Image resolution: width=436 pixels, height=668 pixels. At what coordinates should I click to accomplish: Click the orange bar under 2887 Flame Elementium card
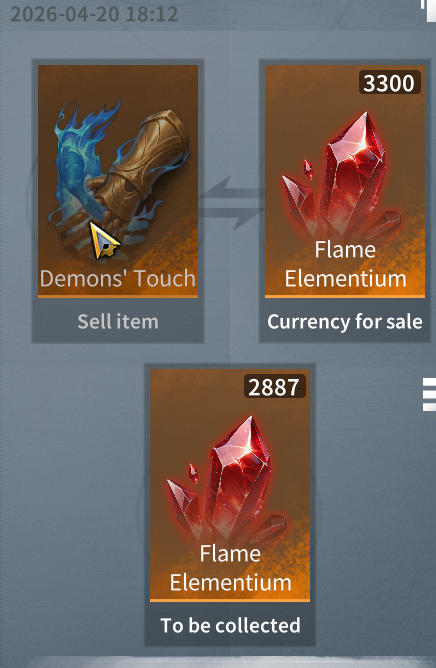230,600
